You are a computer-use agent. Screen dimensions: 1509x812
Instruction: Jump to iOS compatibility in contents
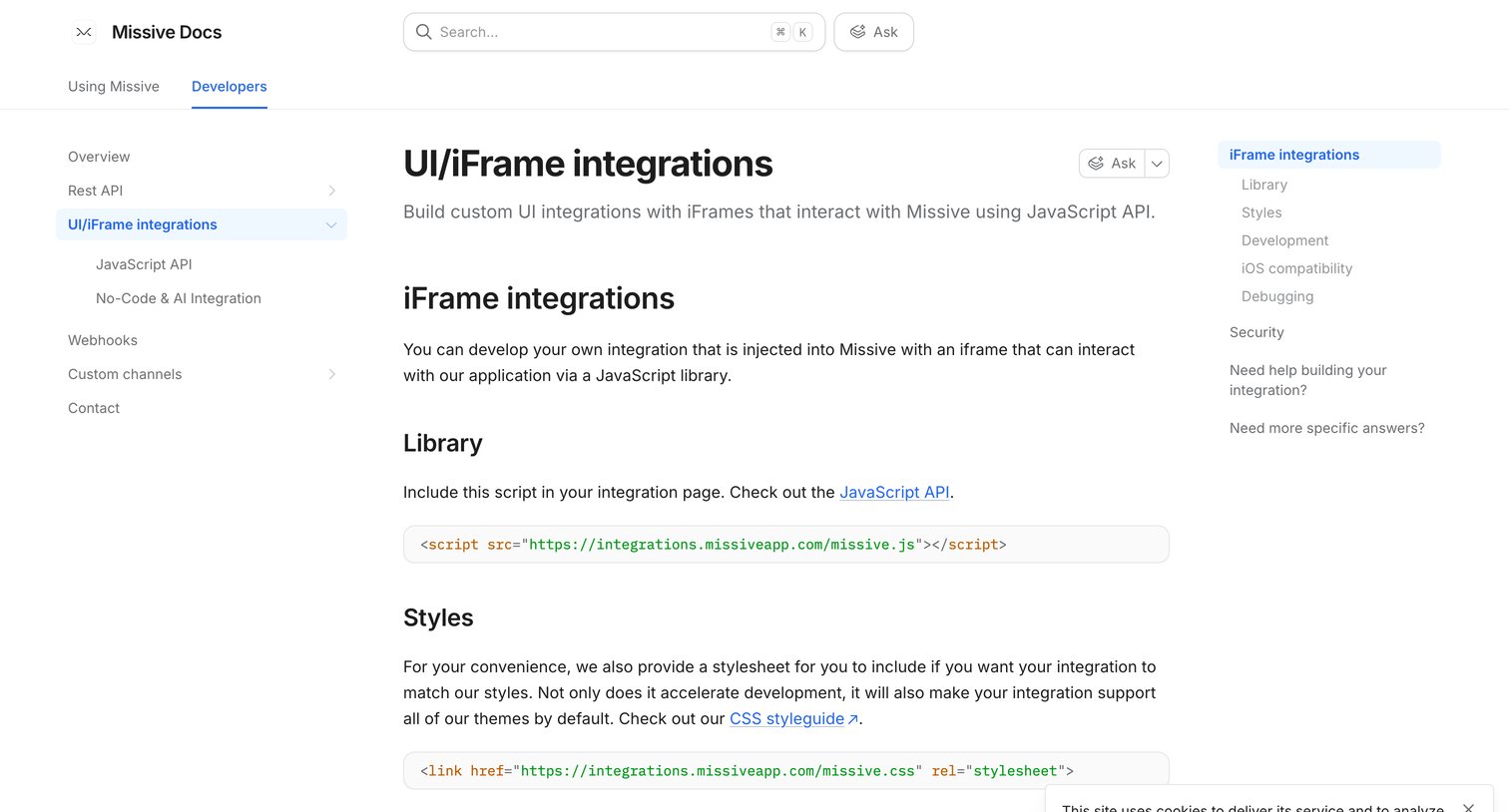[x=1297, y=268]
